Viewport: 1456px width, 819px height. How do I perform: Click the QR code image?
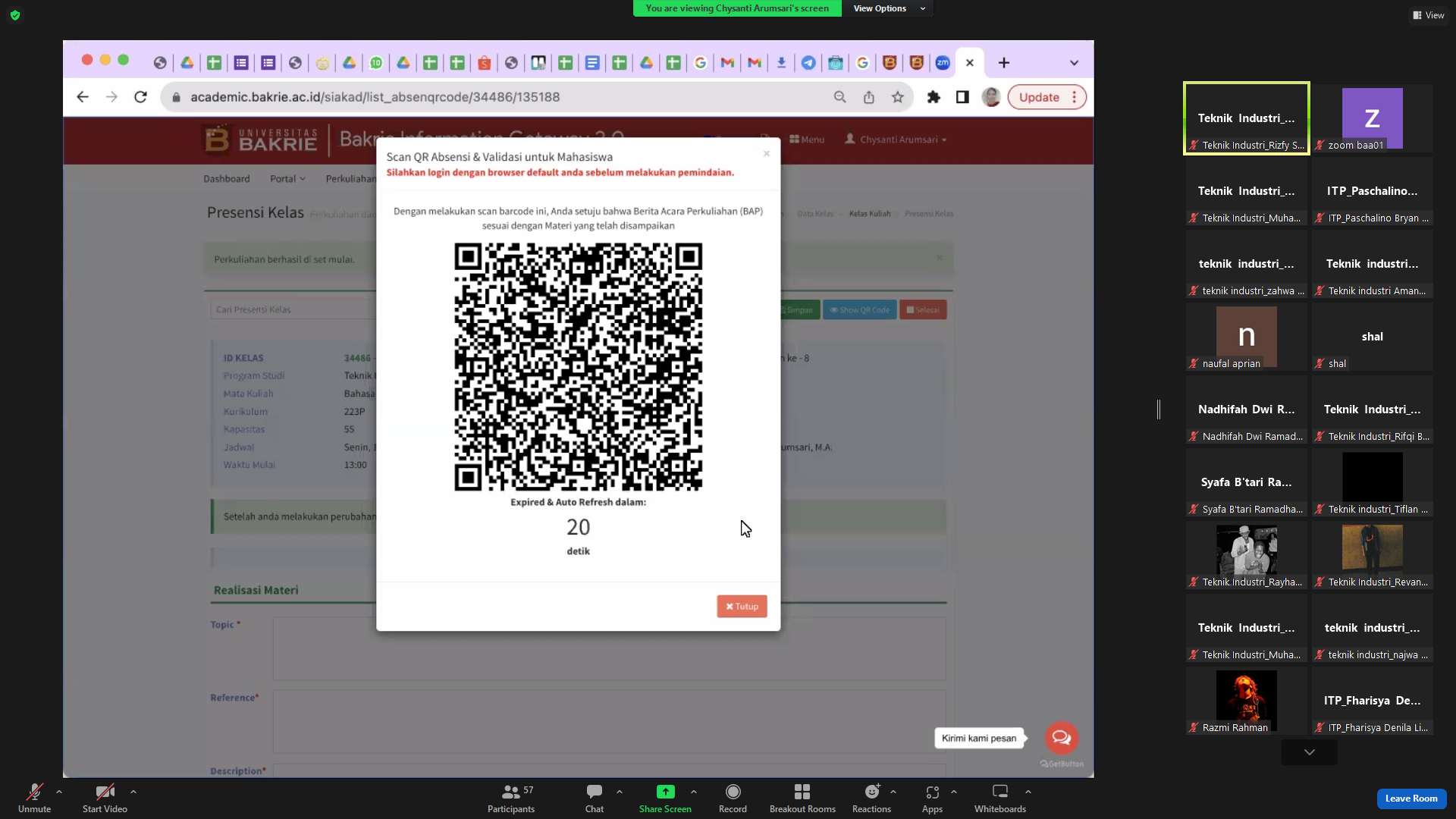click(578, 367)
